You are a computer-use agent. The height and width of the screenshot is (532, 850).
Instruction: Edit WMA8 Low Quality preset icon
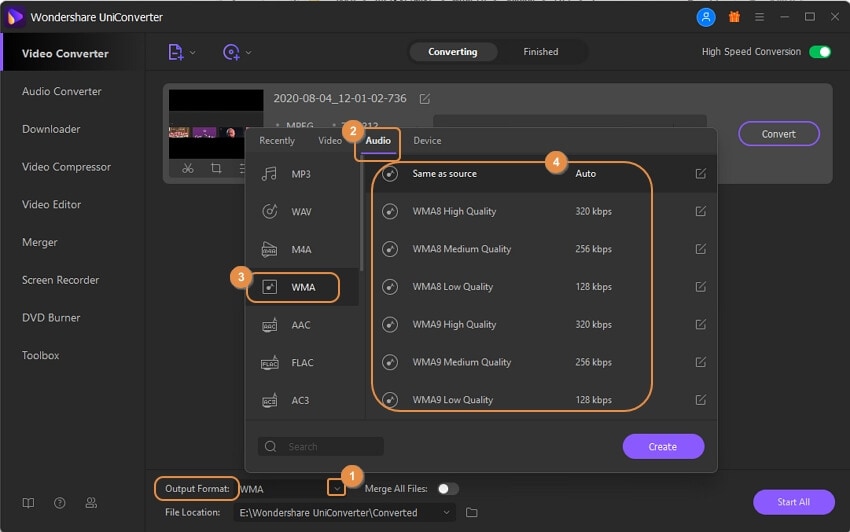pyautogui.click(x=700, y=286)
